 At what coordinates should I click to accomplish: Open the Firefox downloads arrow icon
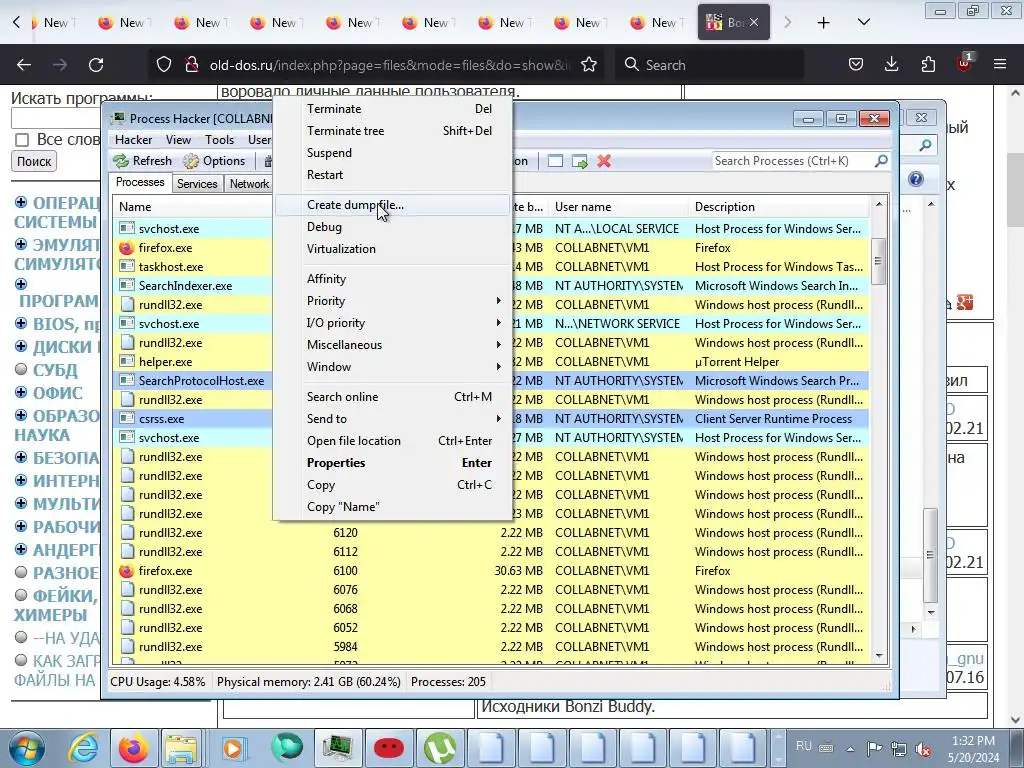point(891,65)
